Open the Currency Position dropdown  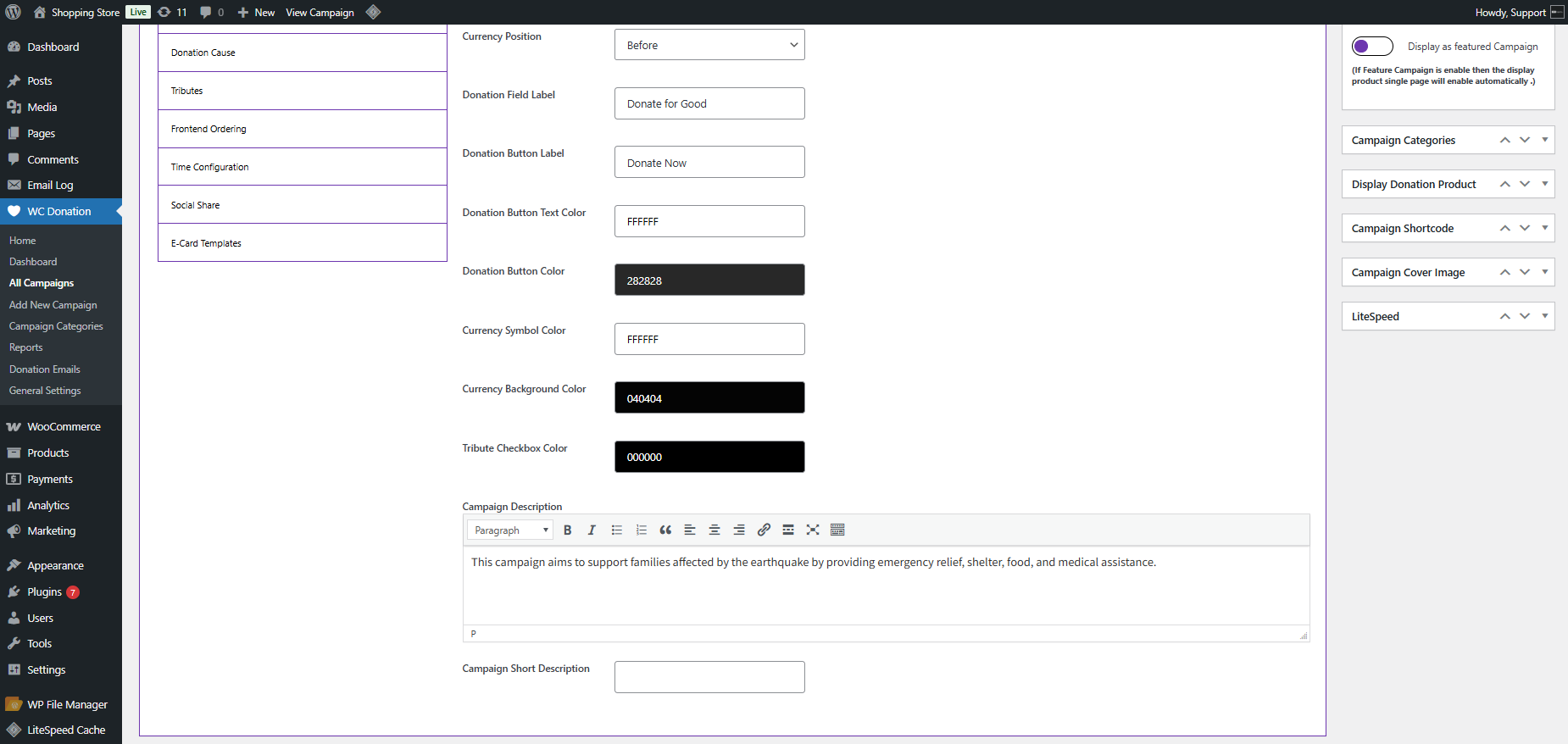tap(709, 45)
